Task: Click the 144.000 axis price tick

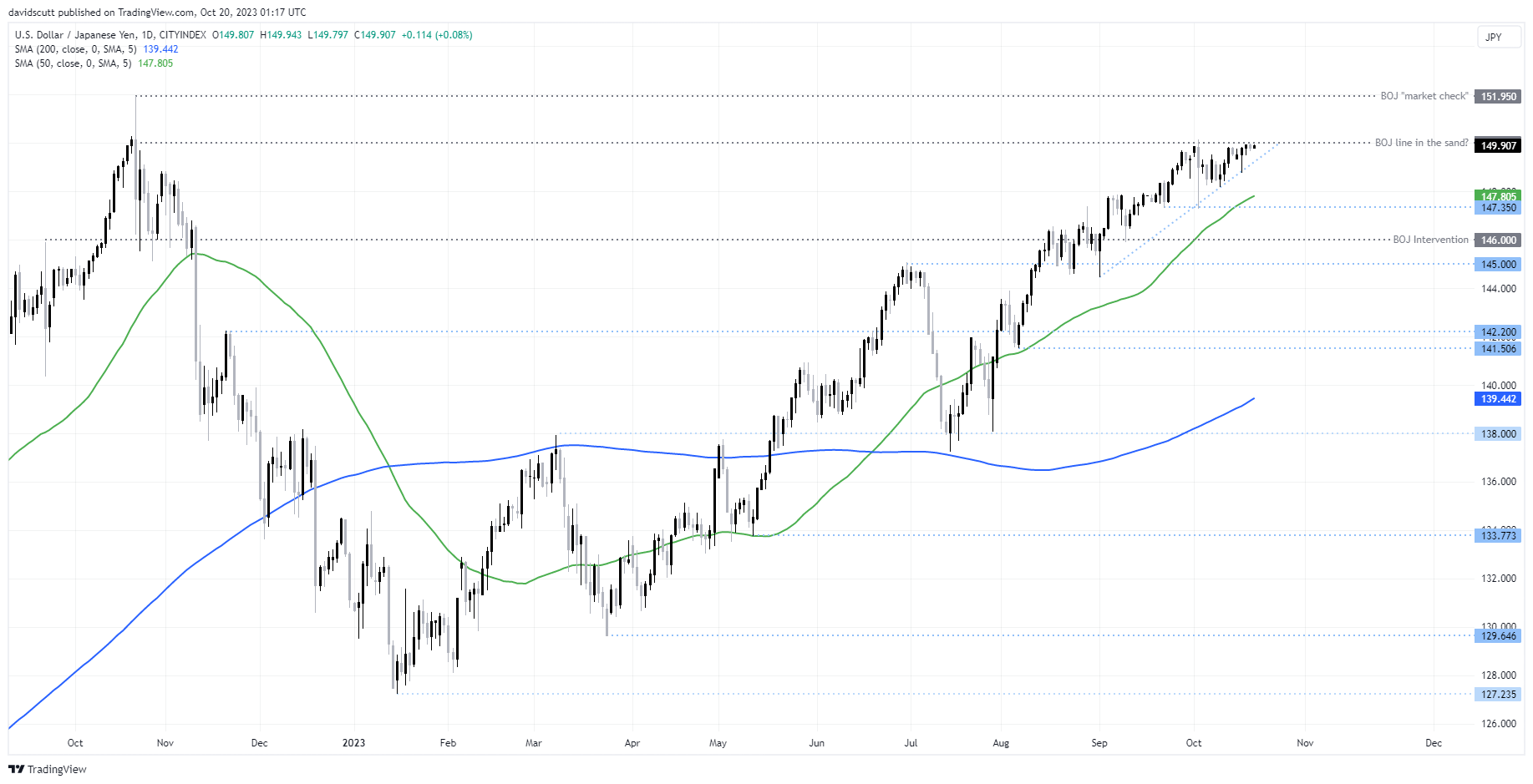Action: click(1499, 289)
